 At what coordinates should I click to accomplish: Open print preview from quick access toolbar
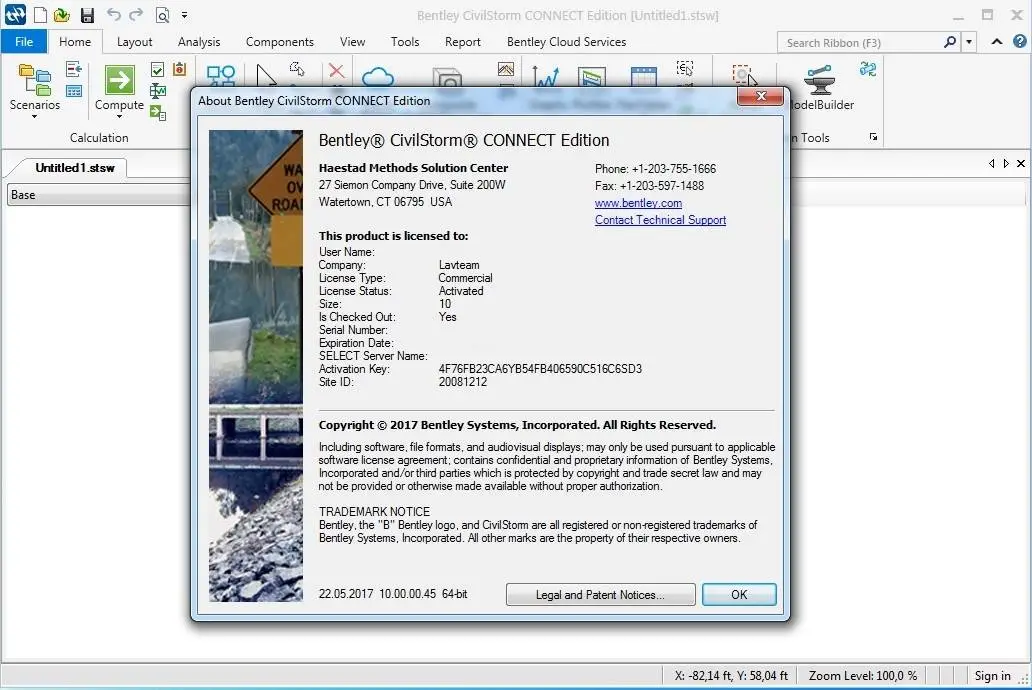[x=162, y=14]
